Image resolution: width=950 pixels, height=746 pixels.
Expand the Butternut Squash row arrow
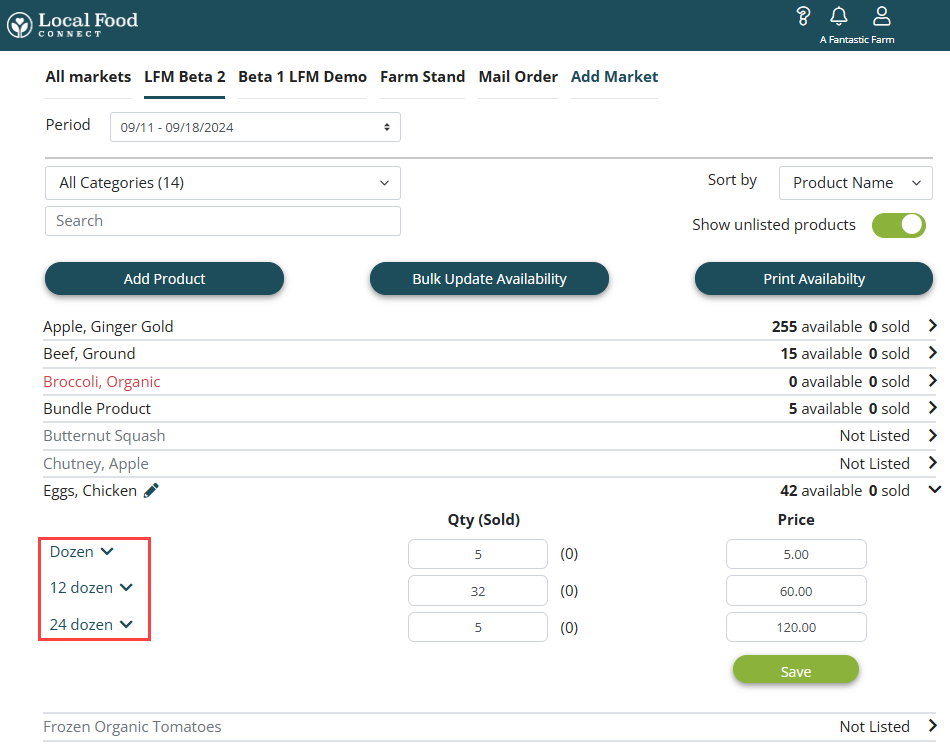[x=933, y=435]
